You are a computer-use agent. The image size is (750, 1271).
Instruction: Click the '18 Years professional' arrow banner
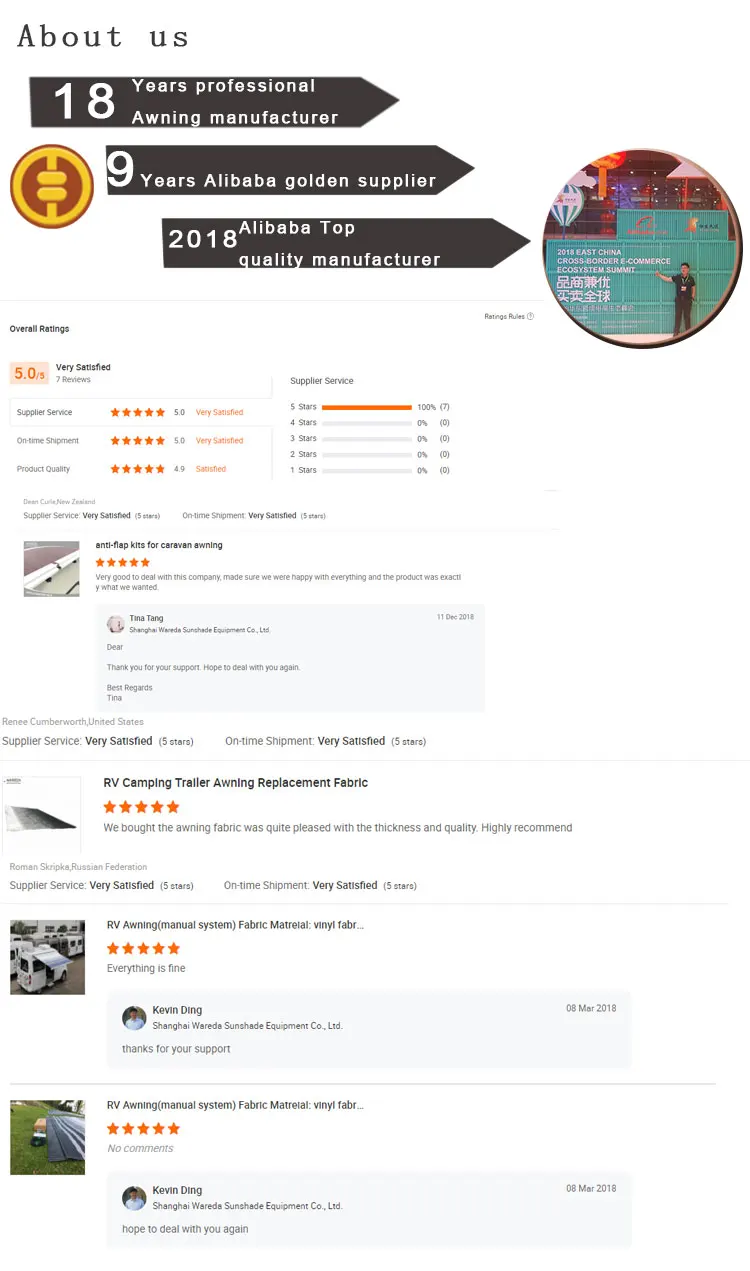[214, 101]
